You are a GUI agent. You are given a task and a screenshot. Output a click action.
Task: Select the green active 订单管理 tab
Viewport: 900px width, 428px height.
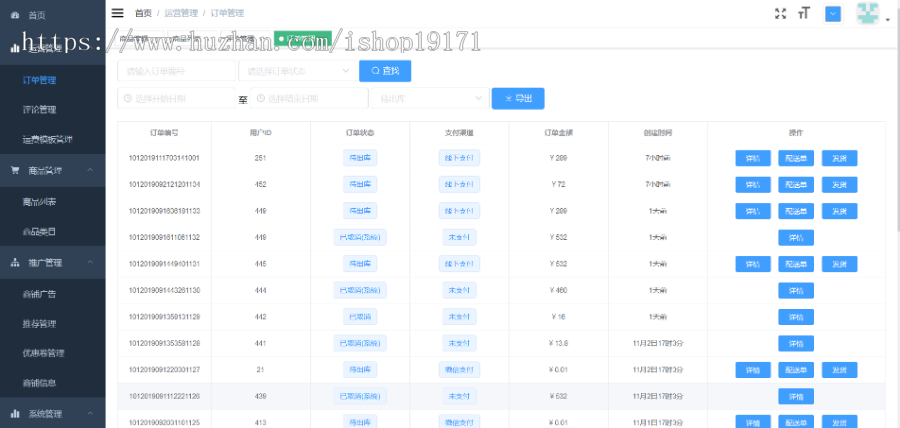pos(303,39)
